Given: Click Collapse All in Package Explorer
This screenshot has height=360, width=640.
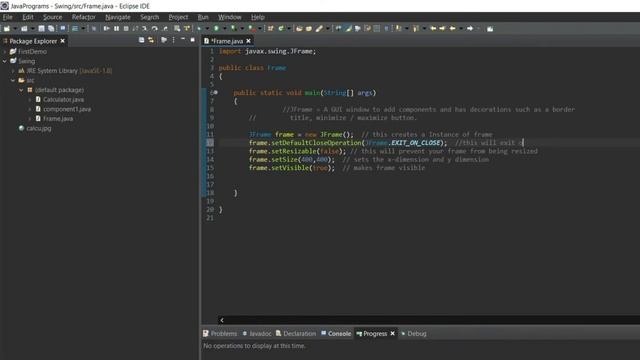Looking at the screenshot, I should (141, 40).
